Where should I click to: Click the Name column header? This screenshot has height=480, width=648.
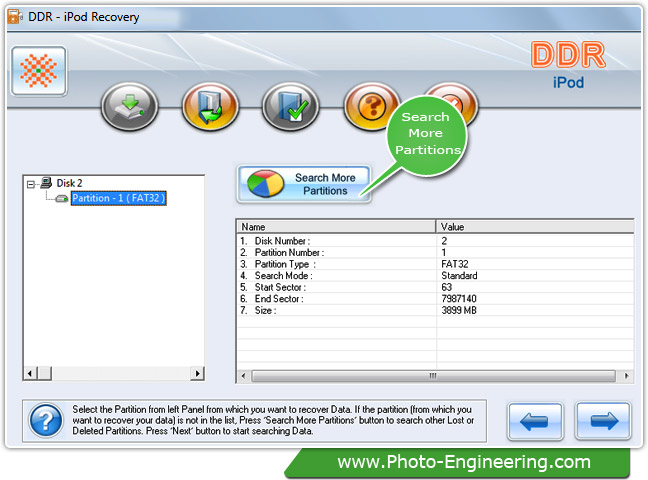336,227
